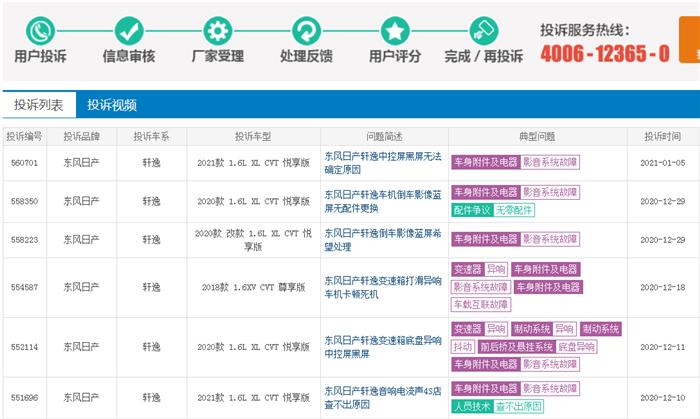Viewport: 700px width, 419px height.
Task: Click the 车身附件及电器 影音系统故障 tag in row 558223
Action: click(x=515, y=239)
